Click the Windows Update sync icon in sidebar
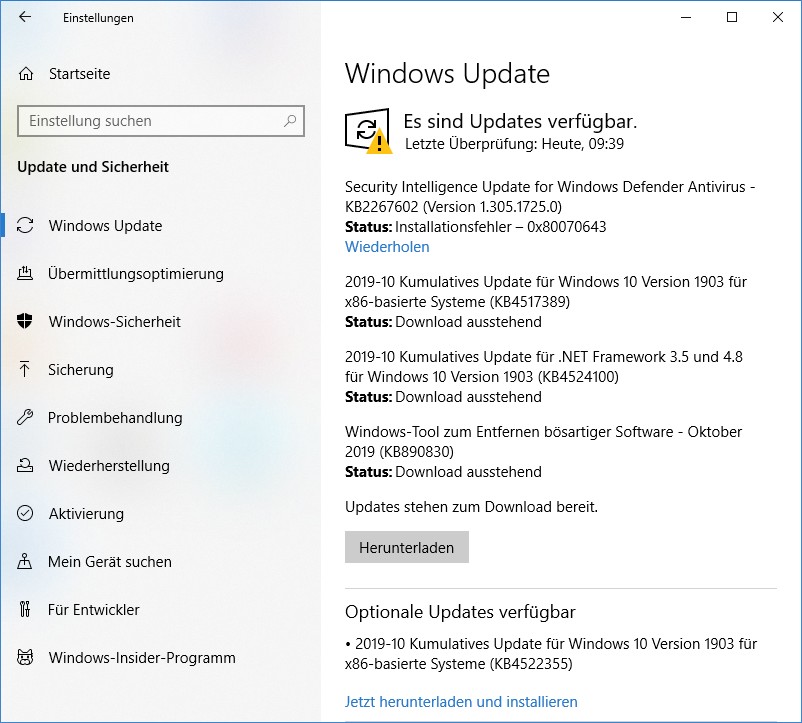Screen dimensions: 802x723 click(25, 225)
